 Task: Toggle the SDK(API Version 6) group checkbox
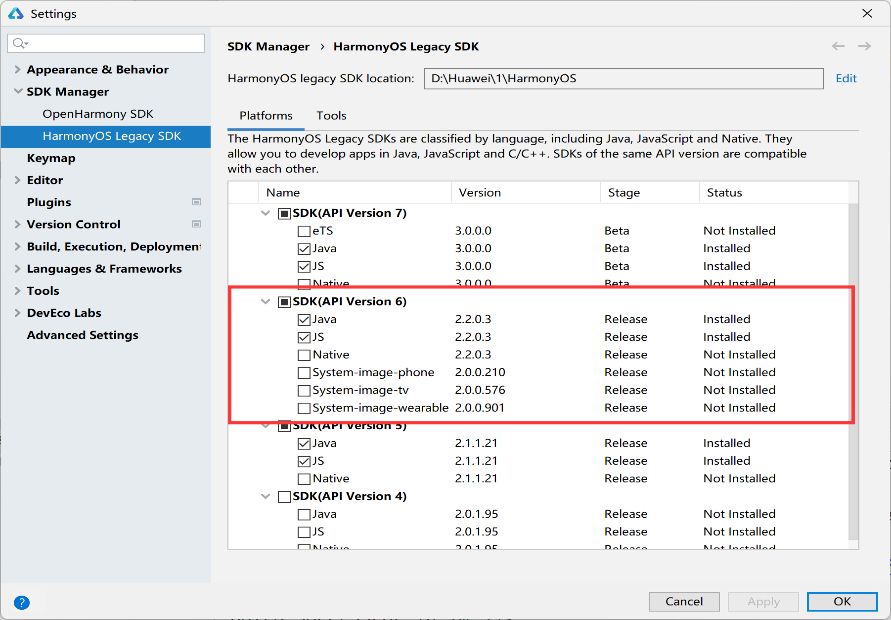click(284, 302)
